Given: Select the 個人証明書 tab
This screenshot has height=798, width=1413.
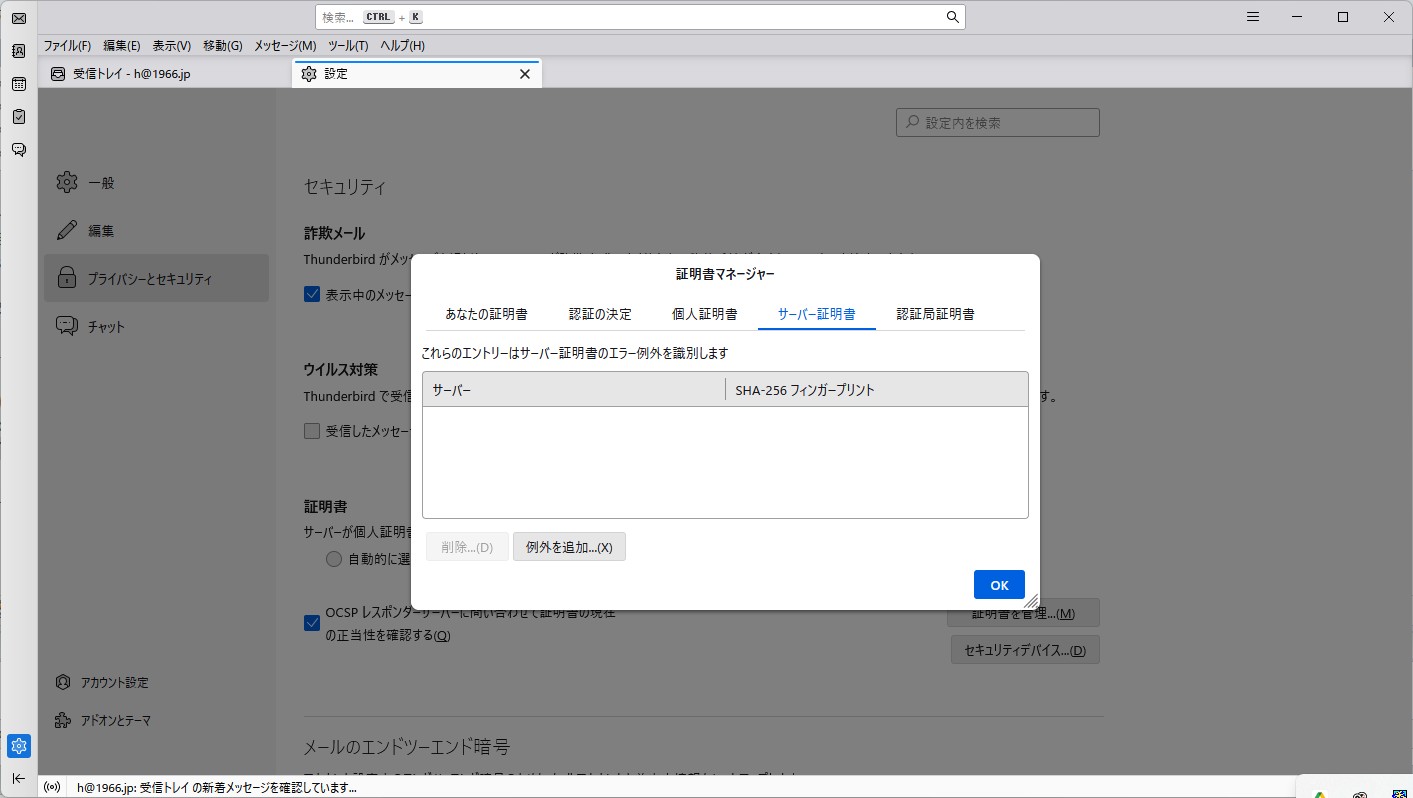Looking at the screenshot, I should point(704,314).
